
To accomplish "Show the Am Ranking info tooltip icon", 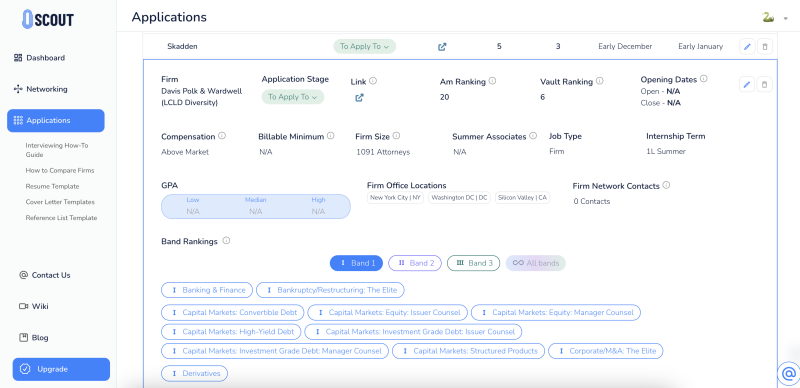I will pos(492,81).
